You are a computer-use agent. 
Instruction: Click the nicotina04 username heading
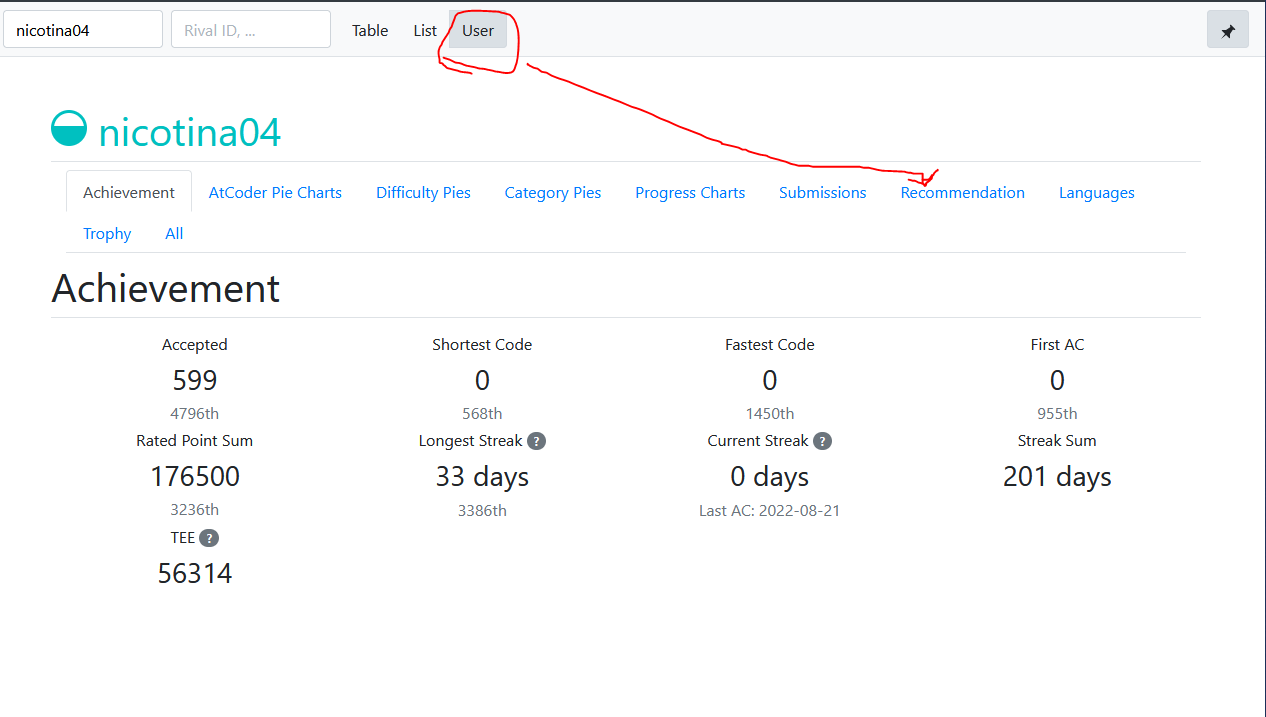coord(190,131)
